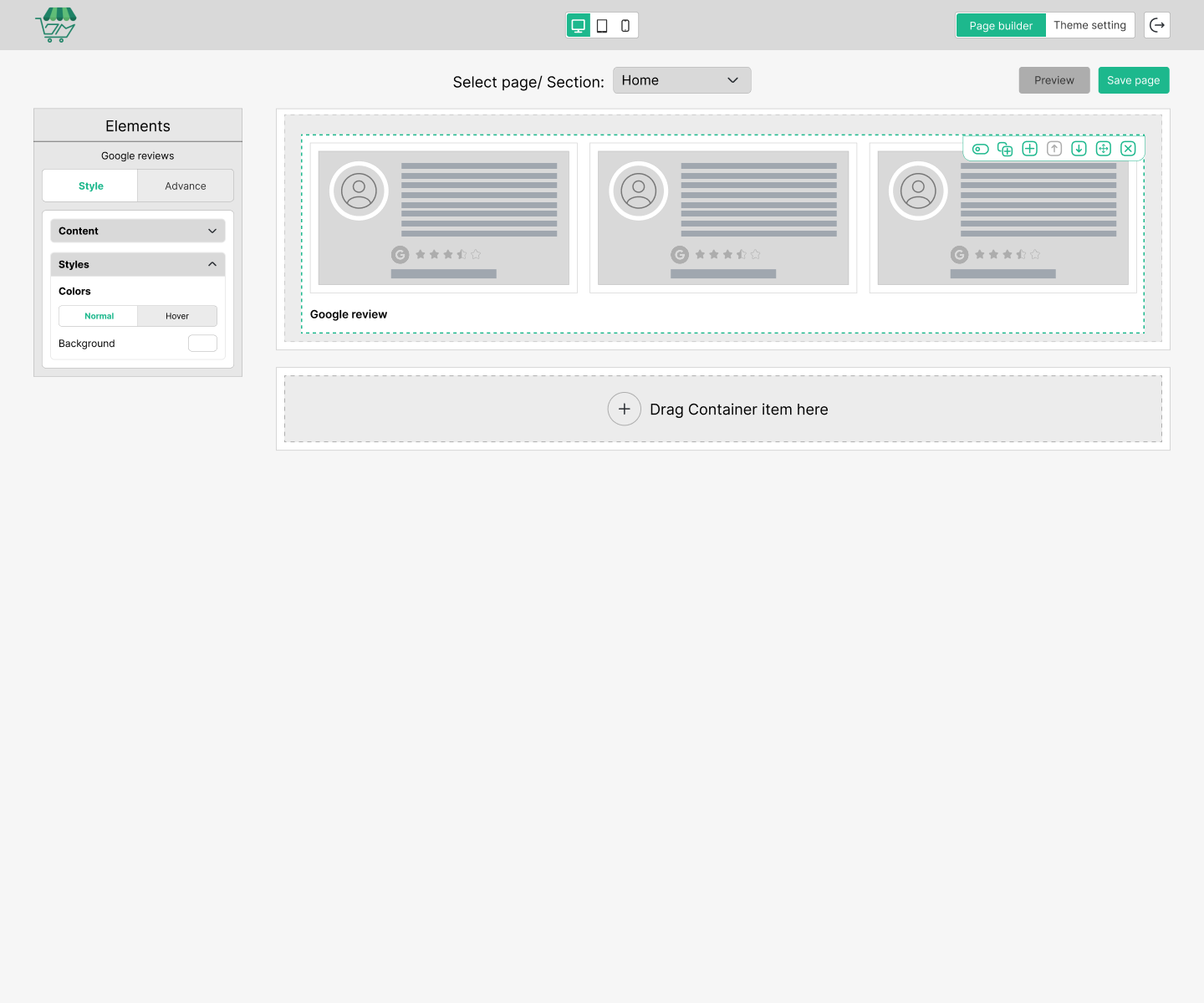This screenshot has width=1204, height=1003.
Task: Select the Style tab
Action: click(90, 186)
